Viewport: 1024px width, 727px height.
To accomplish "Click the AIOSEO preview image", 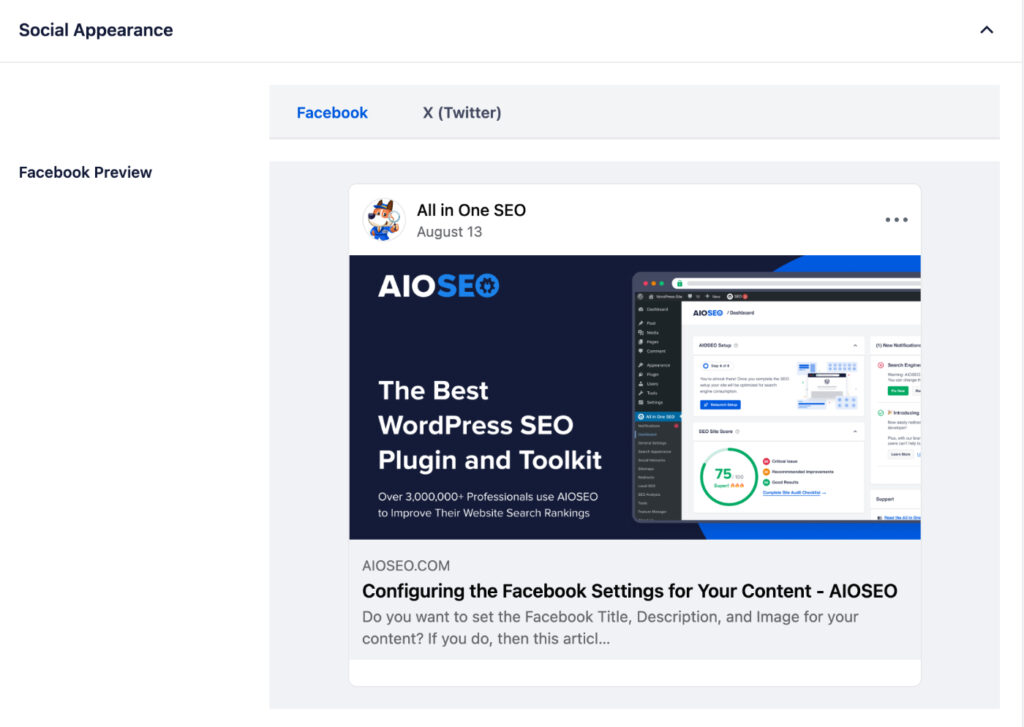I will point(635,397).
